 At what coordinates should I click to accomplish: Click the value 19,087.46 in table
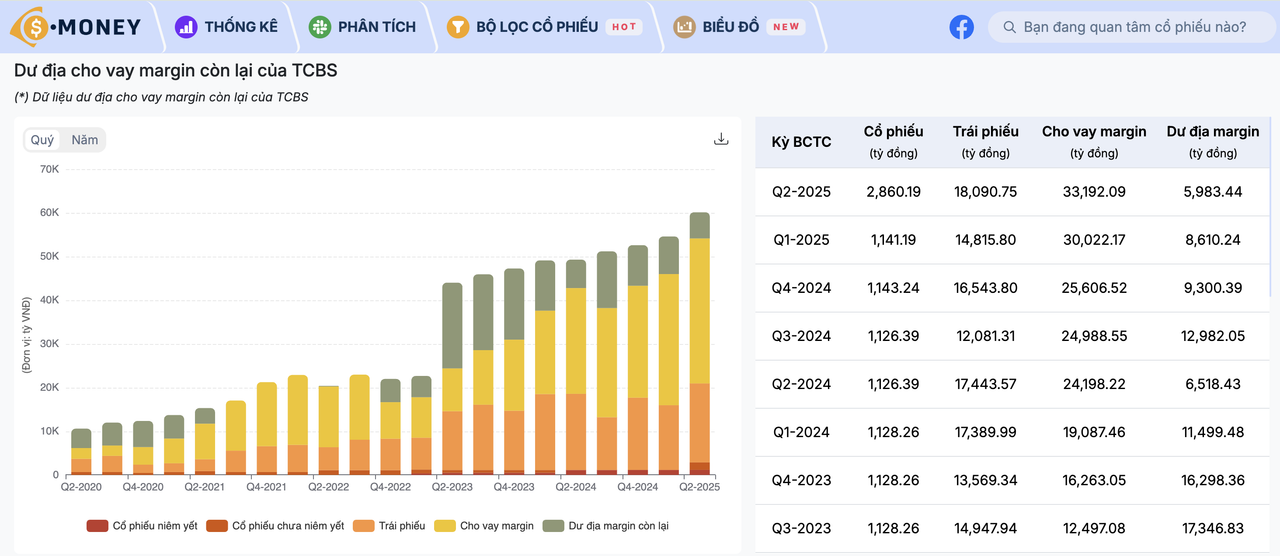1094,432
